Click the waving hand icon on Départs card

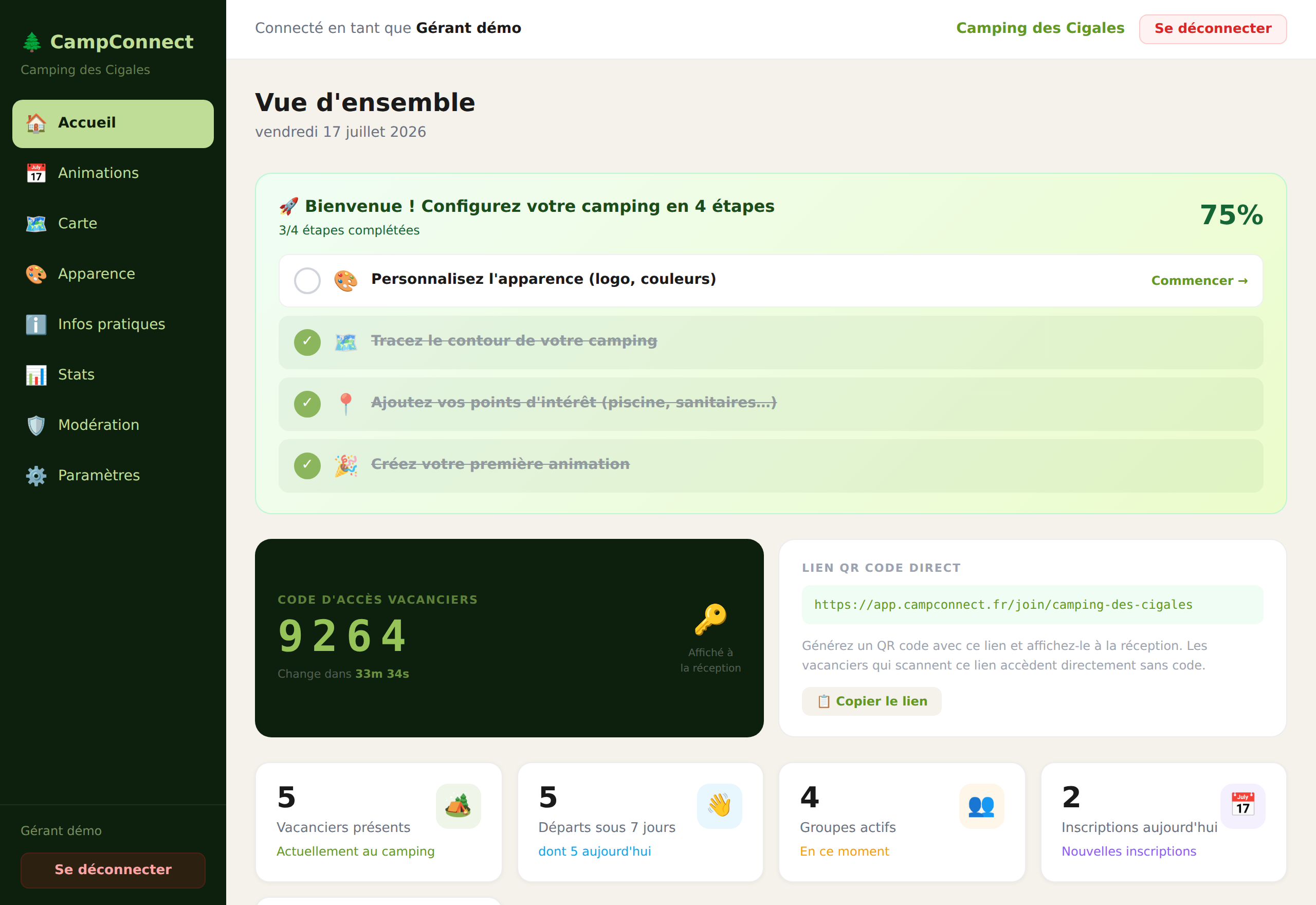click(720, 806)
